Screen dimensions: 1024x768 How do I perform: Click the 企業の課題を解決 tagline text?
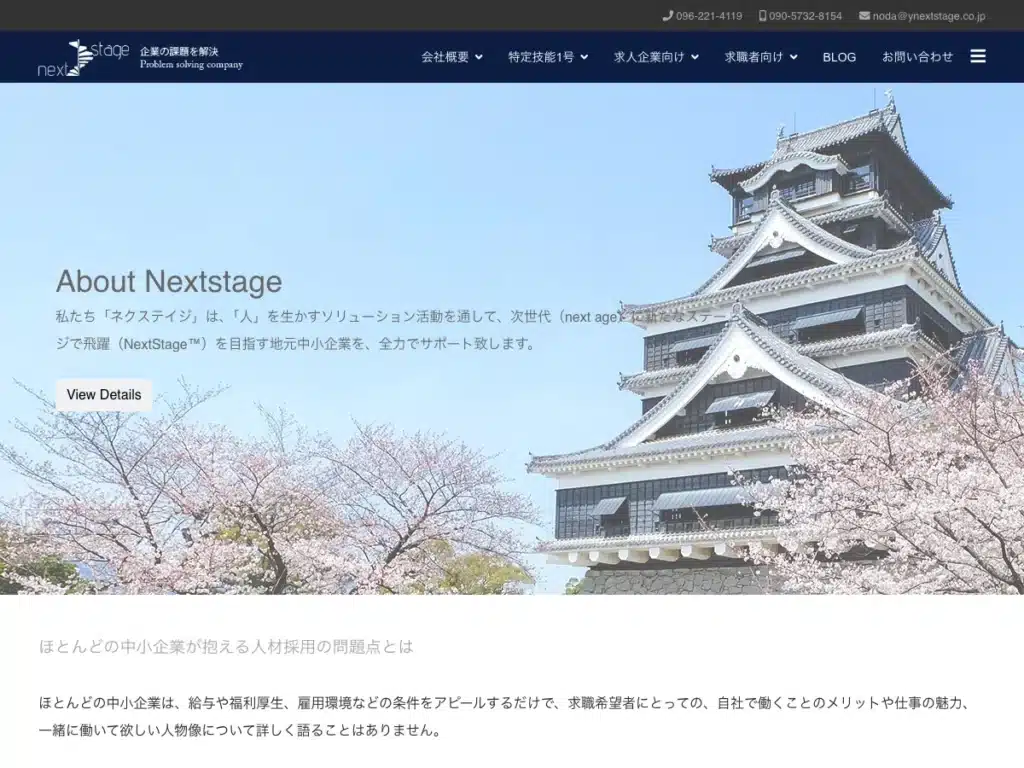(179, 51)
